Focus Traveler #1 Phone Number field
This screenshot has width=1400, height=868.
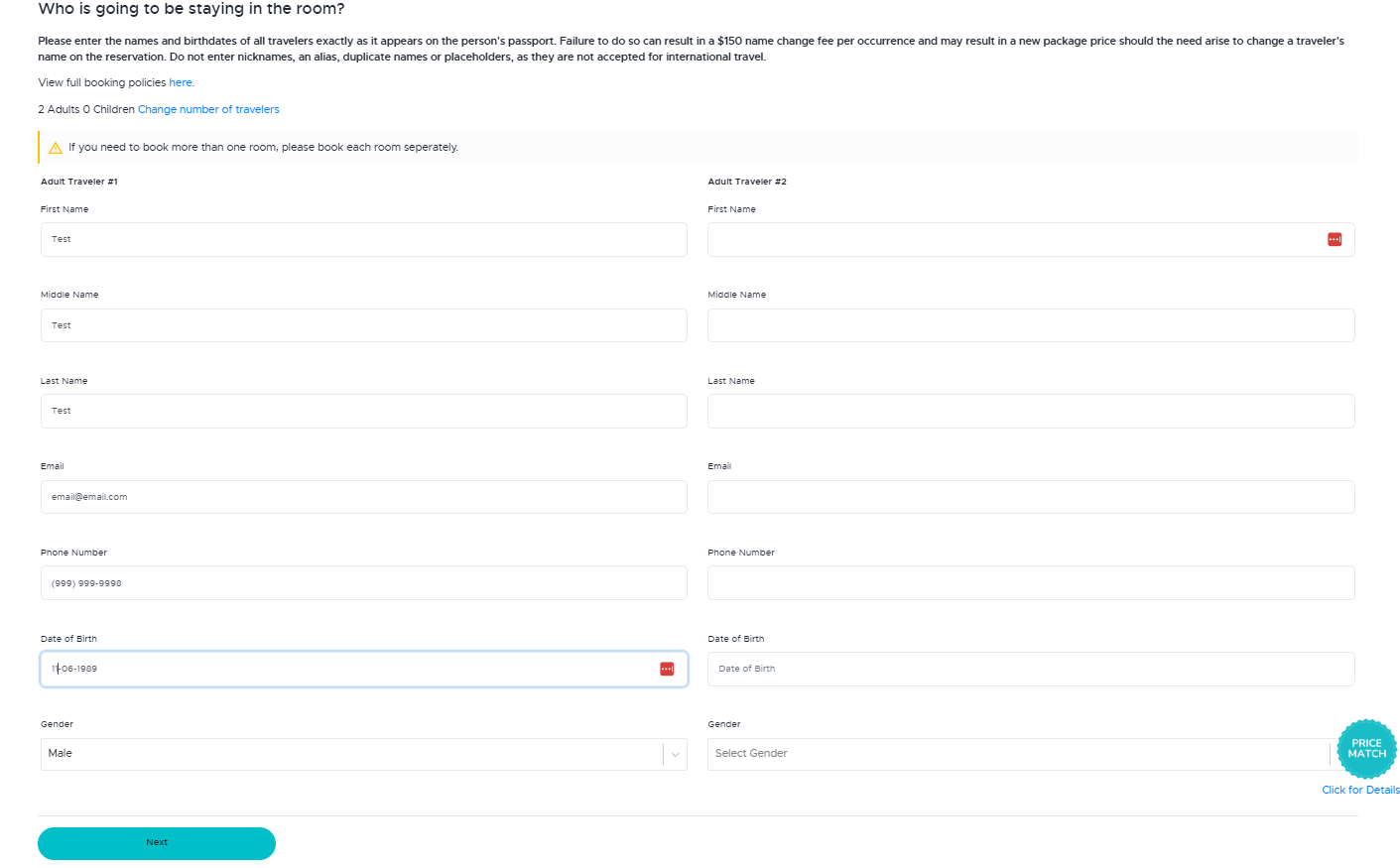coord(363,583)
